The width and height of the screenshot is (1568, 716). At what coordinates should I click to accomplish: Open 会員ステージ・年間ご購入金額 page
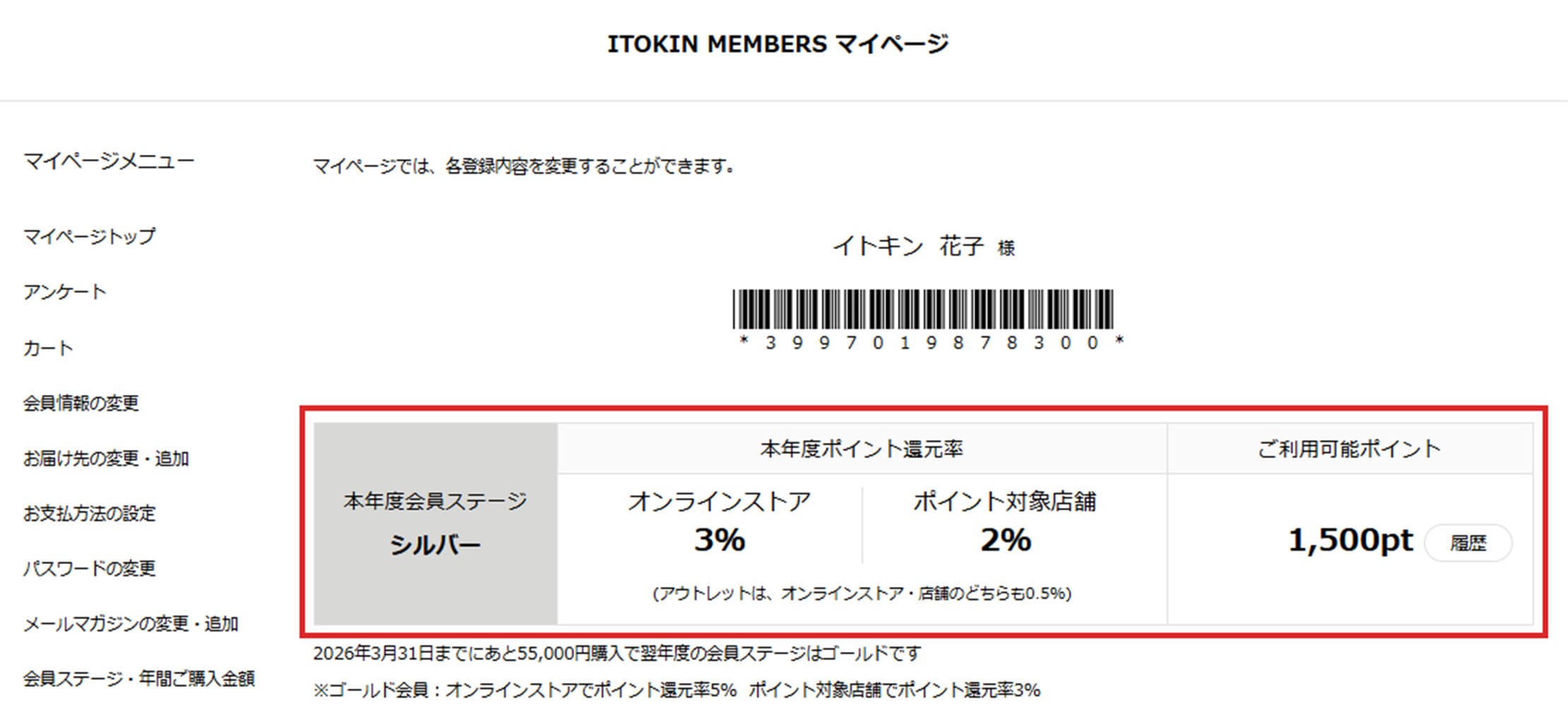(139, 679)
